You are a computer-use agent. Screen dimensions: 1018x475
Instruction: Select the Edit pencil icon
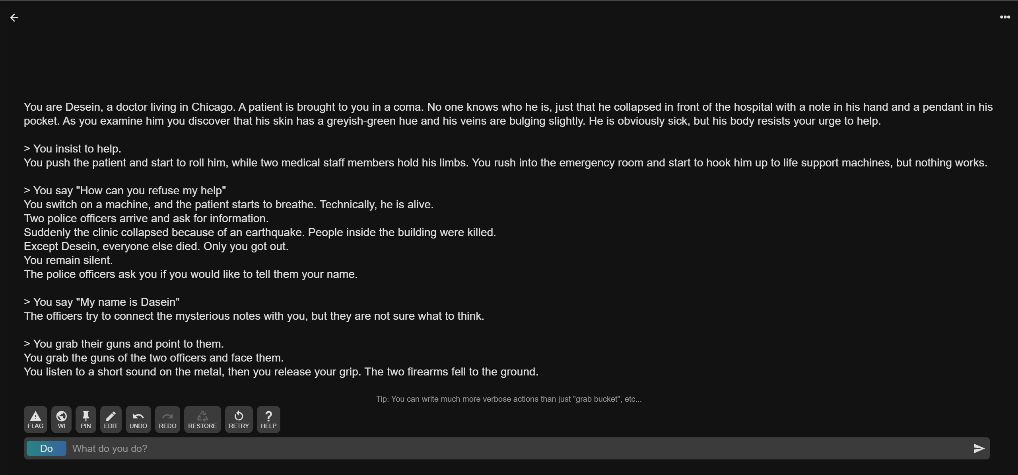point(110,419)
